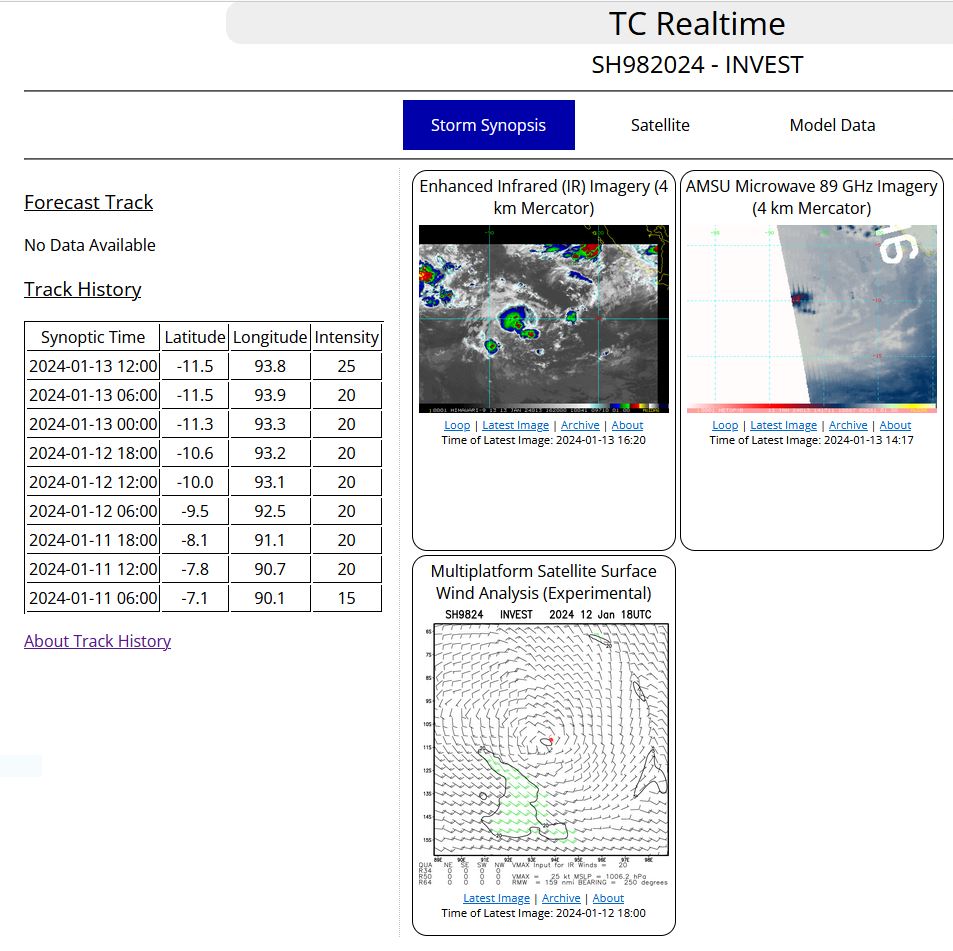The width and height of the screenshot is (953, 951).
Task: Select the 2024-01-13 12:00 track history row
Action: click(204, 366)
